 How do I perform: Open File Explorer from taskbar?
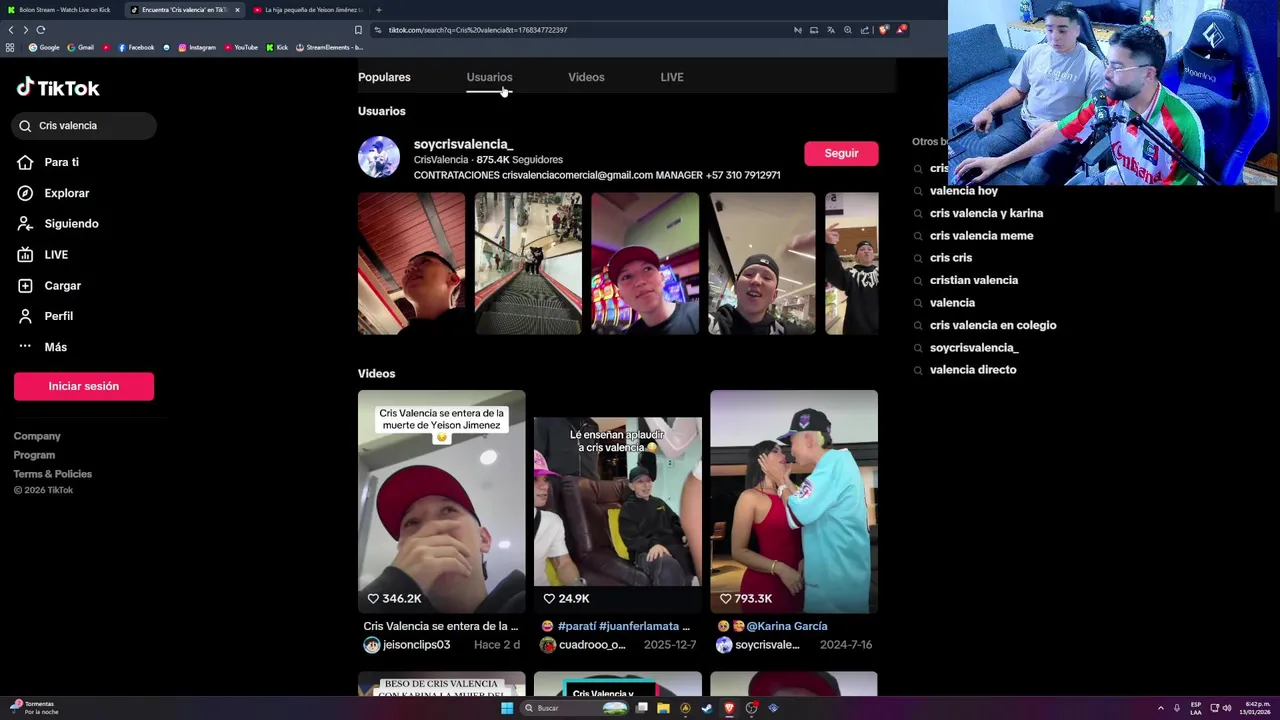pos(663,708)
